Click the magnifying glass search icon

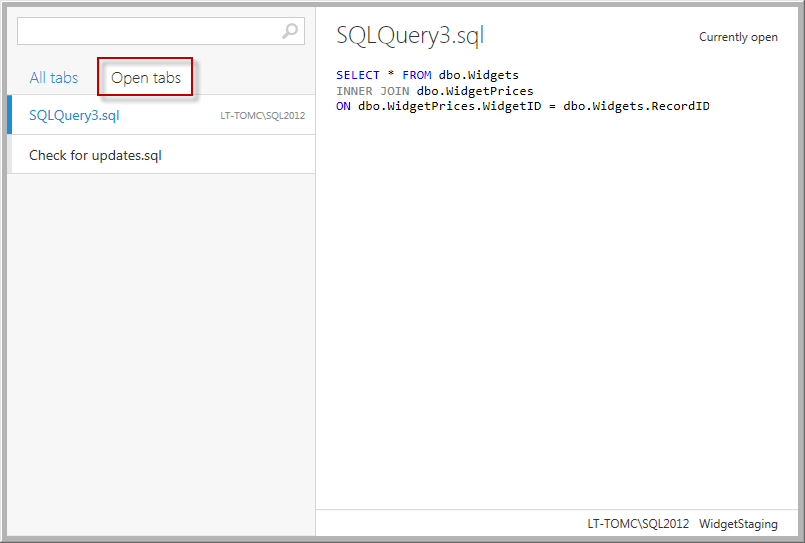coord(290,31)
